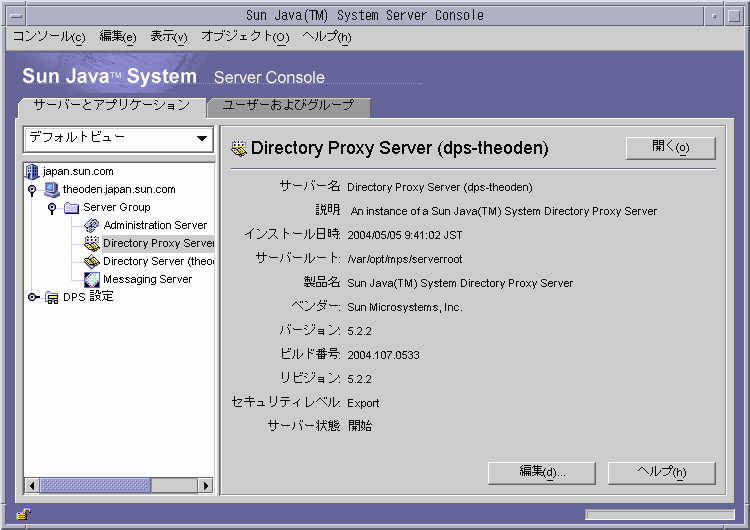
Task: Open the ヘルプ menu in the menu bar
Action: (327, 36)
